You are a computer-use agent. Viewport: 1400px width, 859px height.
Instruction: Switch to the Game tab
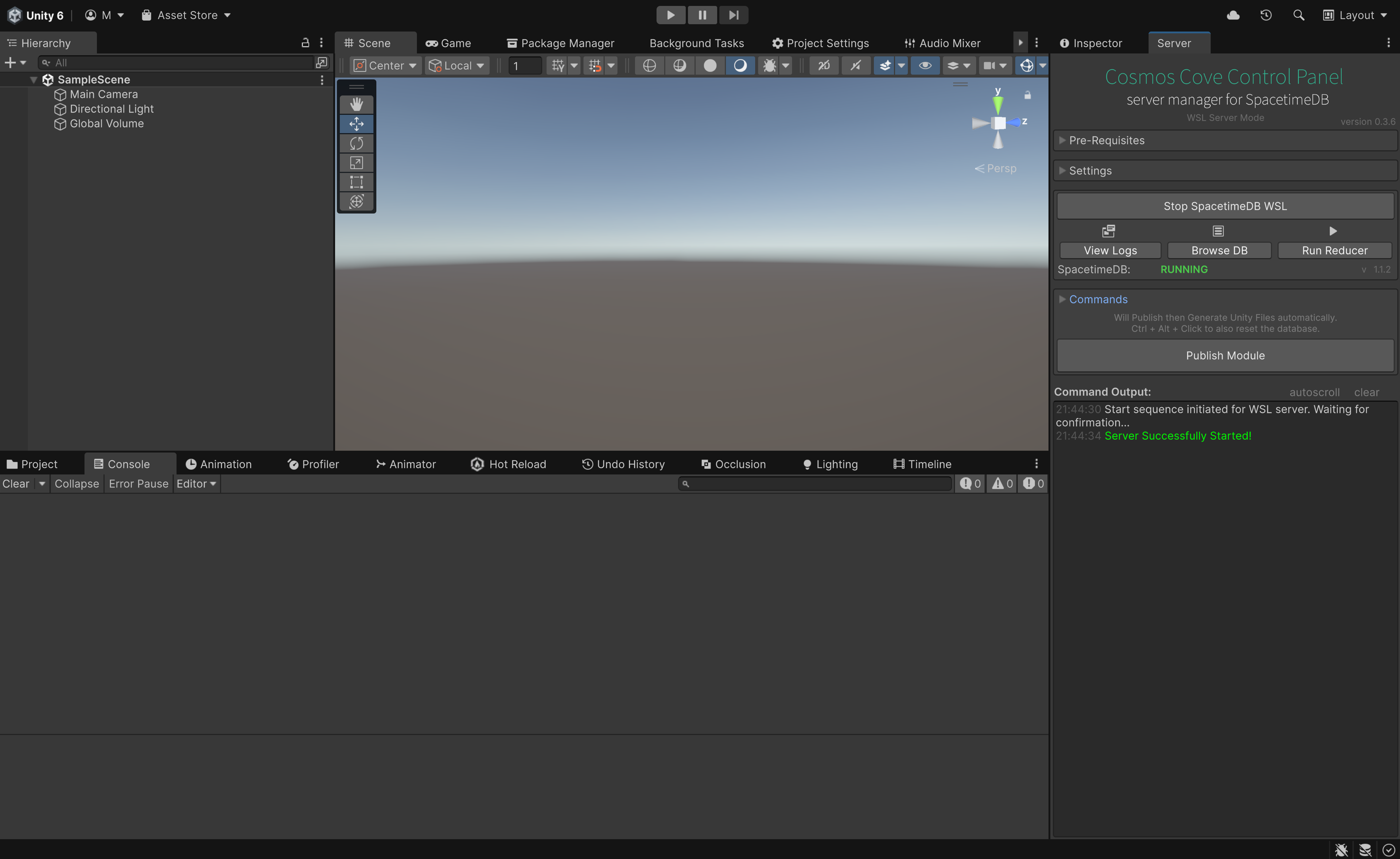(x=448, y=43)
